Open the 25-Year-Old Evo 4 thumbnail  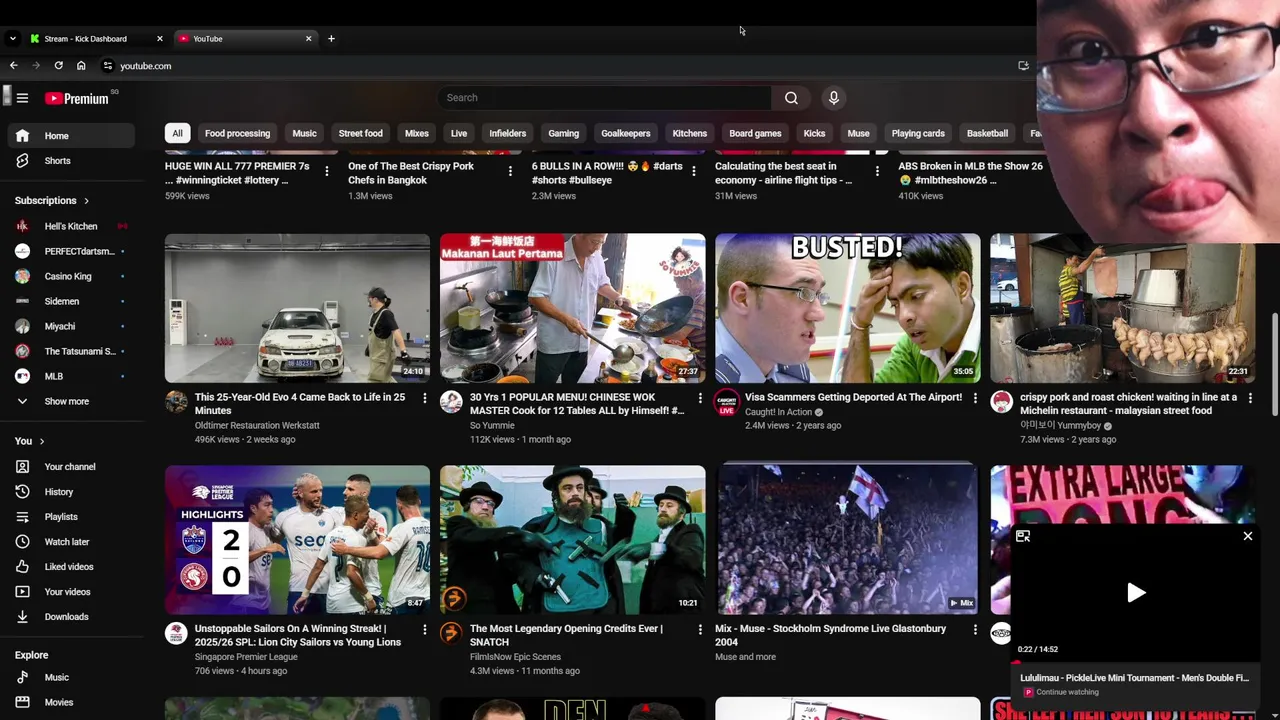(297, 308)
